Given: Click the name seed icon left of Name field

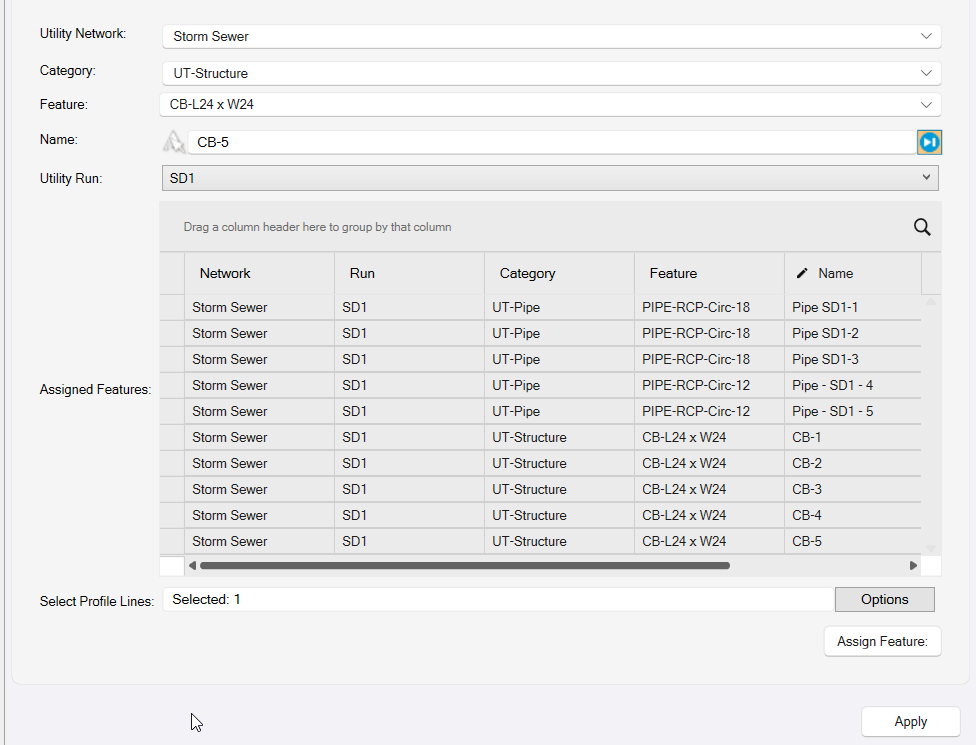Looking at the screenshot, I should 174,142.
